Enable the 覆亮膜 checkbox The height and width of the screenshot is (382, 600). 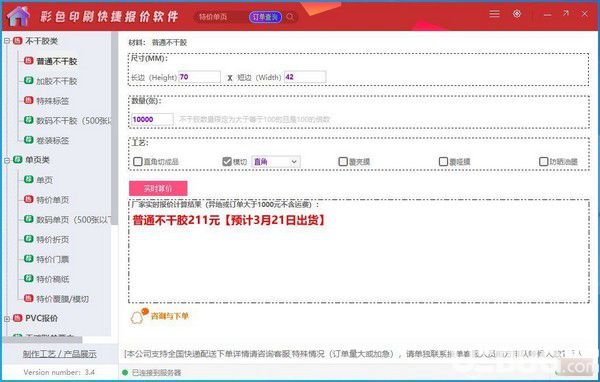(343, 162)
